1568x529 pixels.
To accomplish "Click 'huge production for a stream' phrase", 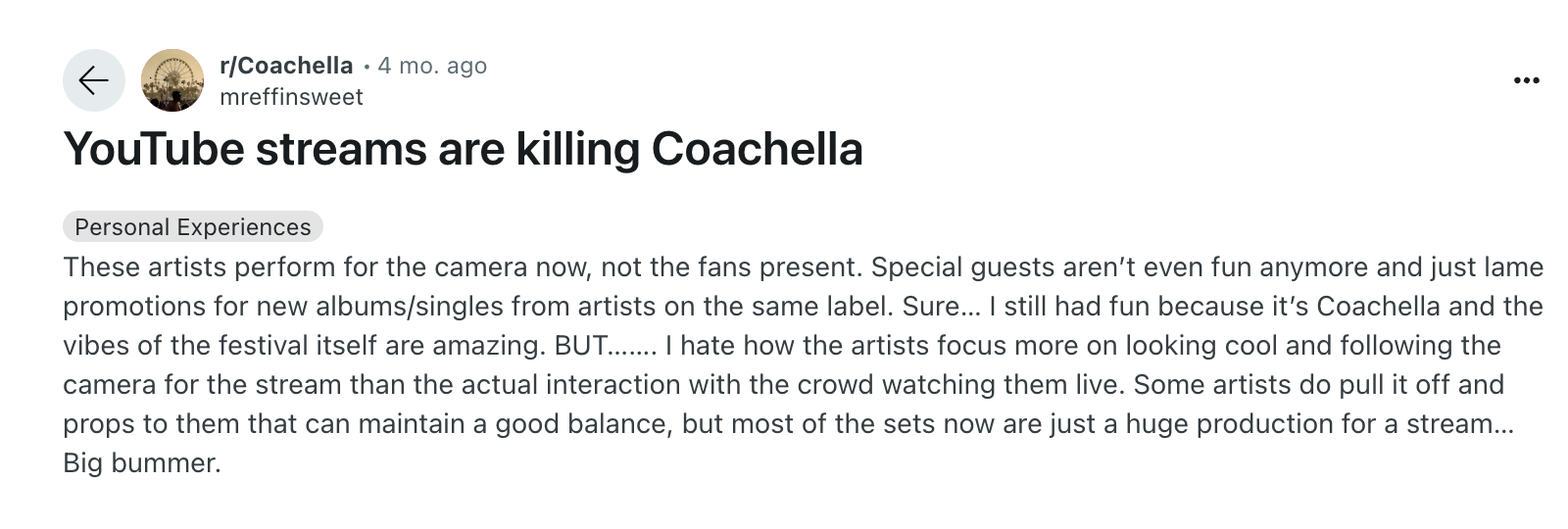I will [x=1307, y=424].
